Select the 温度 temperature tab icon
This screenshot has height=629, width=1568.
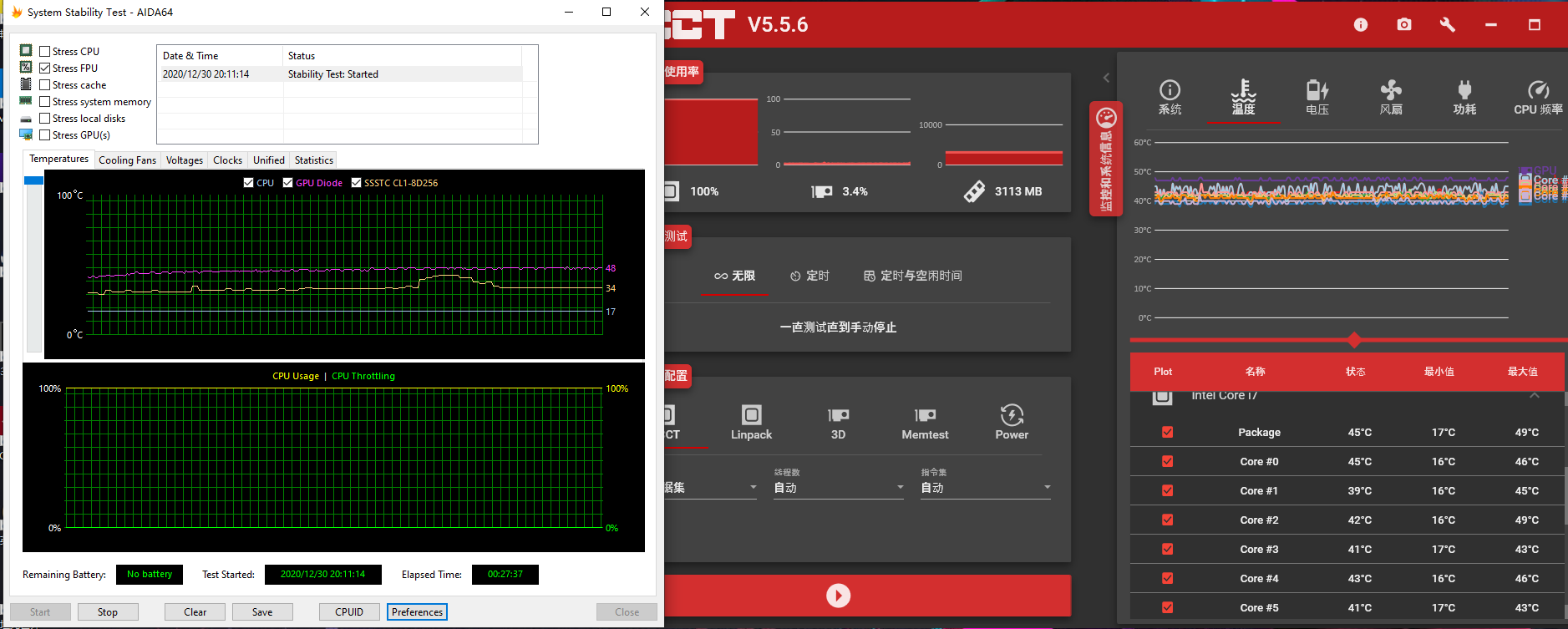pos(1244,97)
